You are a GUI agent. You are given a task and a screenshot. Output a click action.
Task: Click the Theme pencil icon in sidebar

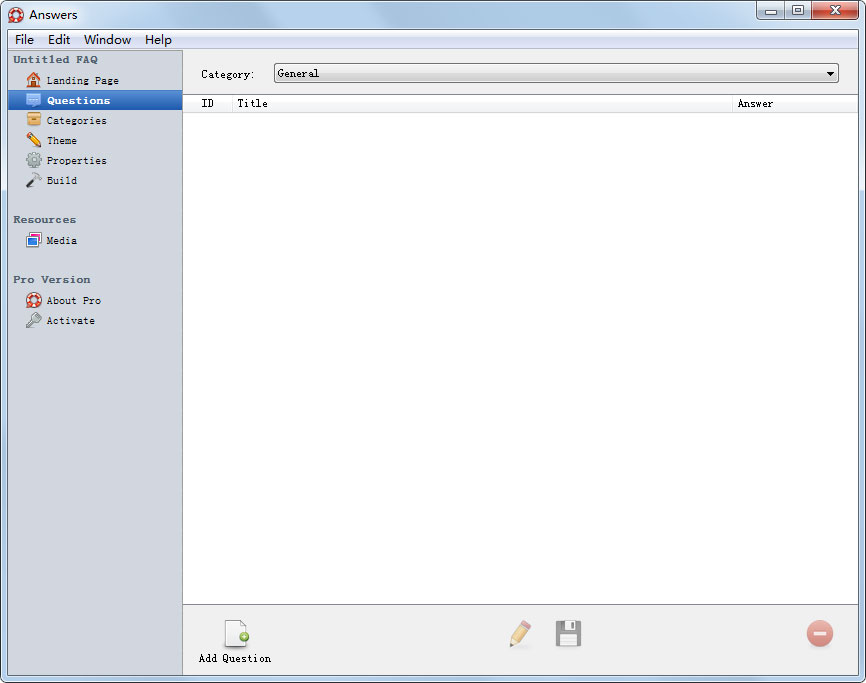coord(34,140)
